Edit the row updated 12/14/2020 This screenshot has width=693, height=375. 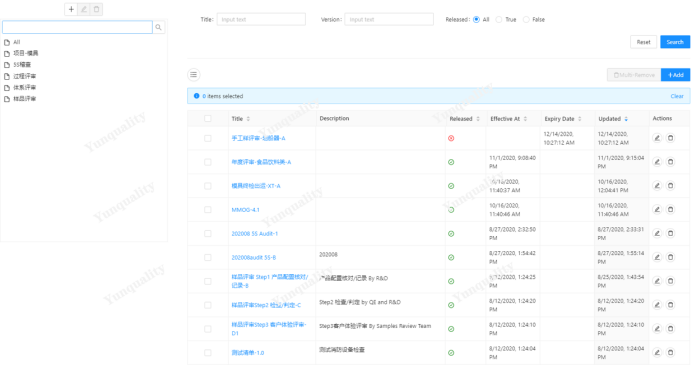click(x=657, y=138)
